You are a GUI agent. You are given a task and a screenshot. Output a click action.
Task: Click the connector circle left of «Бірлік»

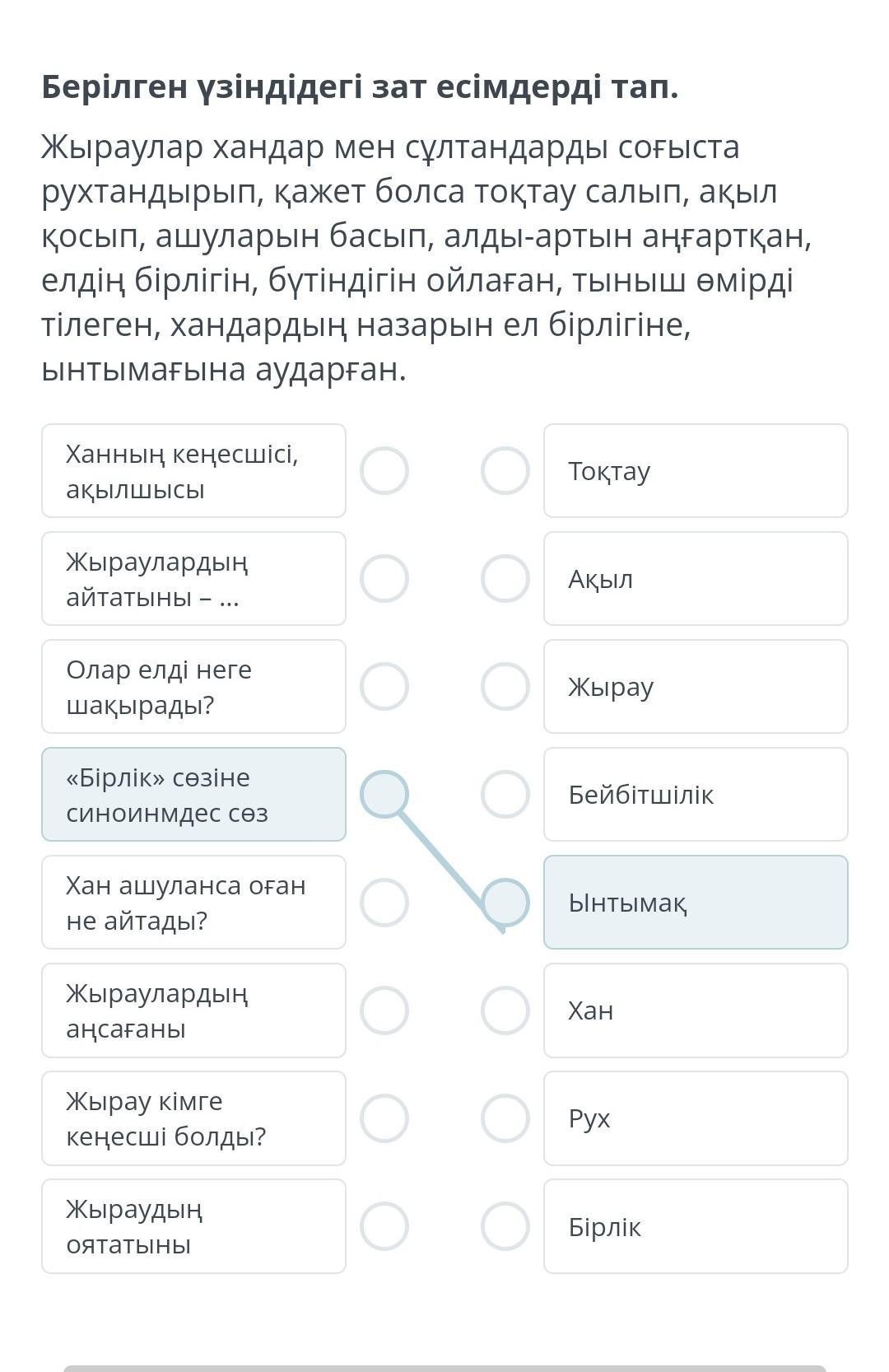coord(505,1226)
